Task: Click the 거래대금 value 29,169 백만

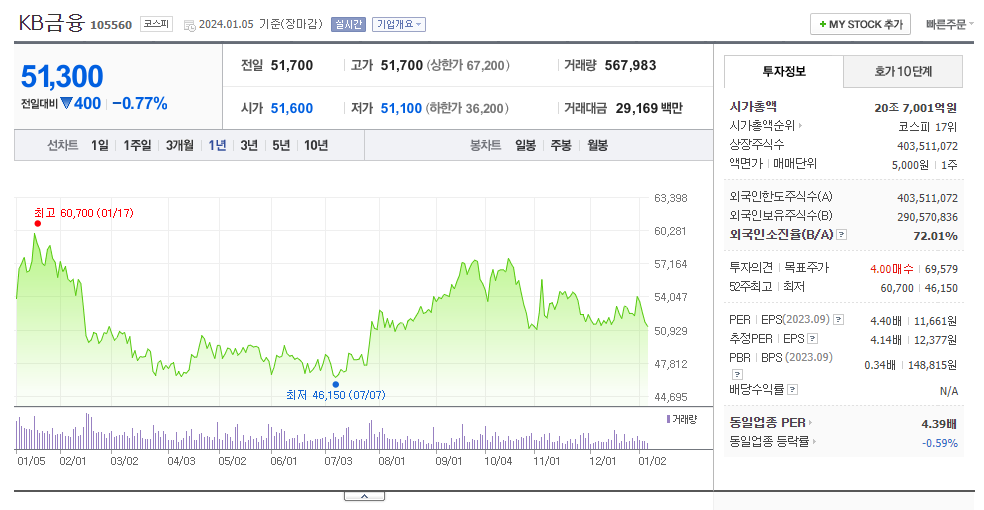Action: coord(649,109)
